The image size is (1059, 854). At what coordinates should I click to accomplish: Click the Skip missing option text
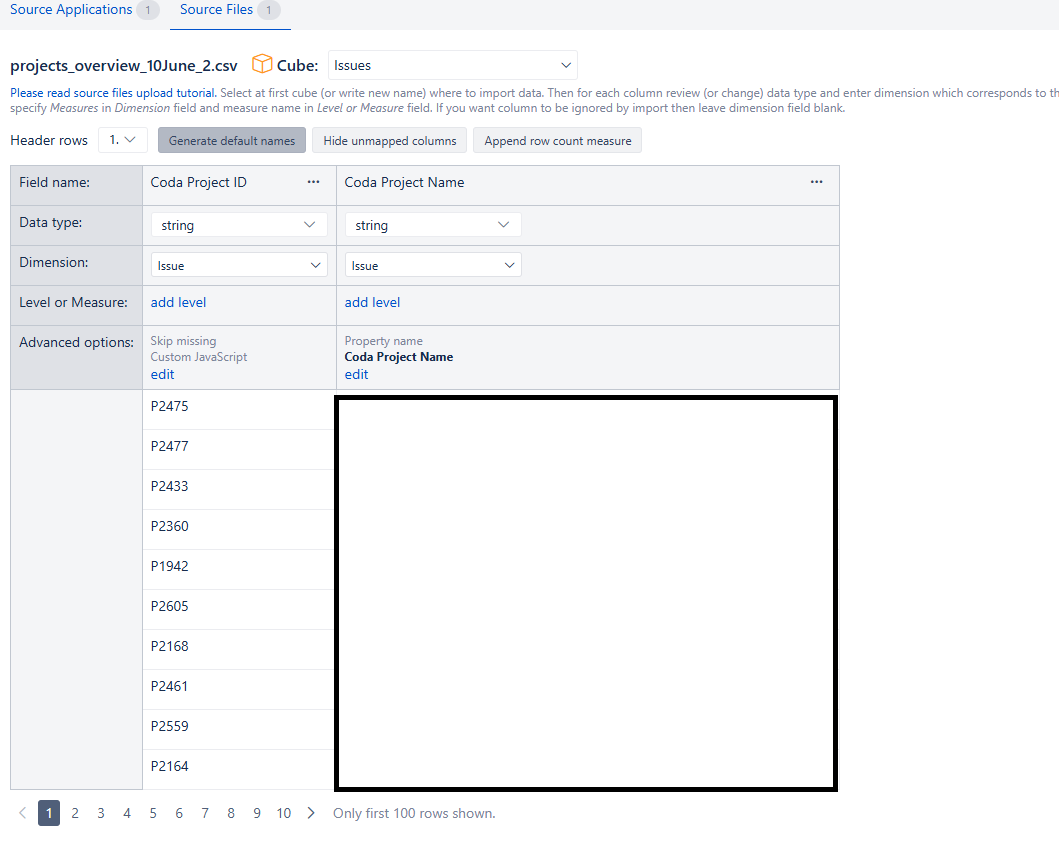183,341
